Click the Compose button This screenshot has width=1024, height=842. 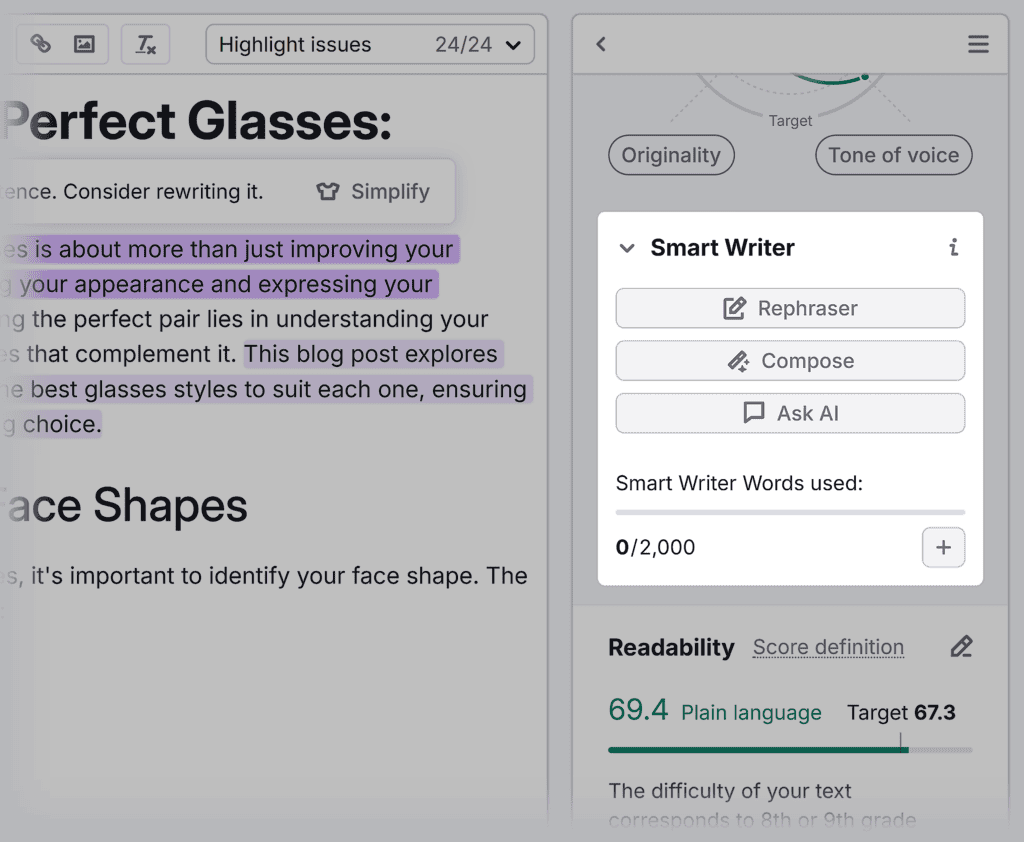point(790,361)
